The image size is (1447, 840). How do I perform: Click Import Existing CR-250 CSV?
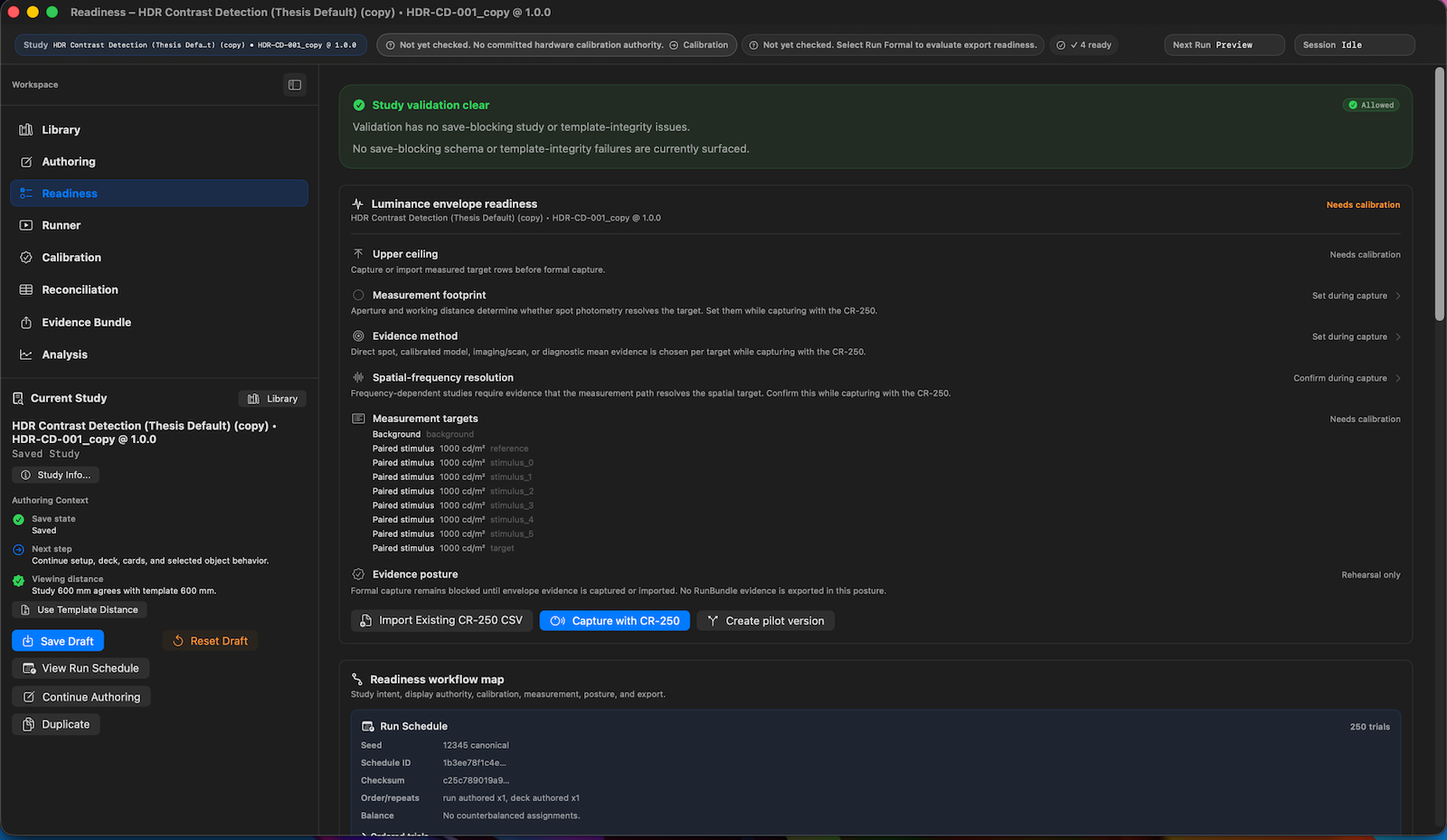441,620
